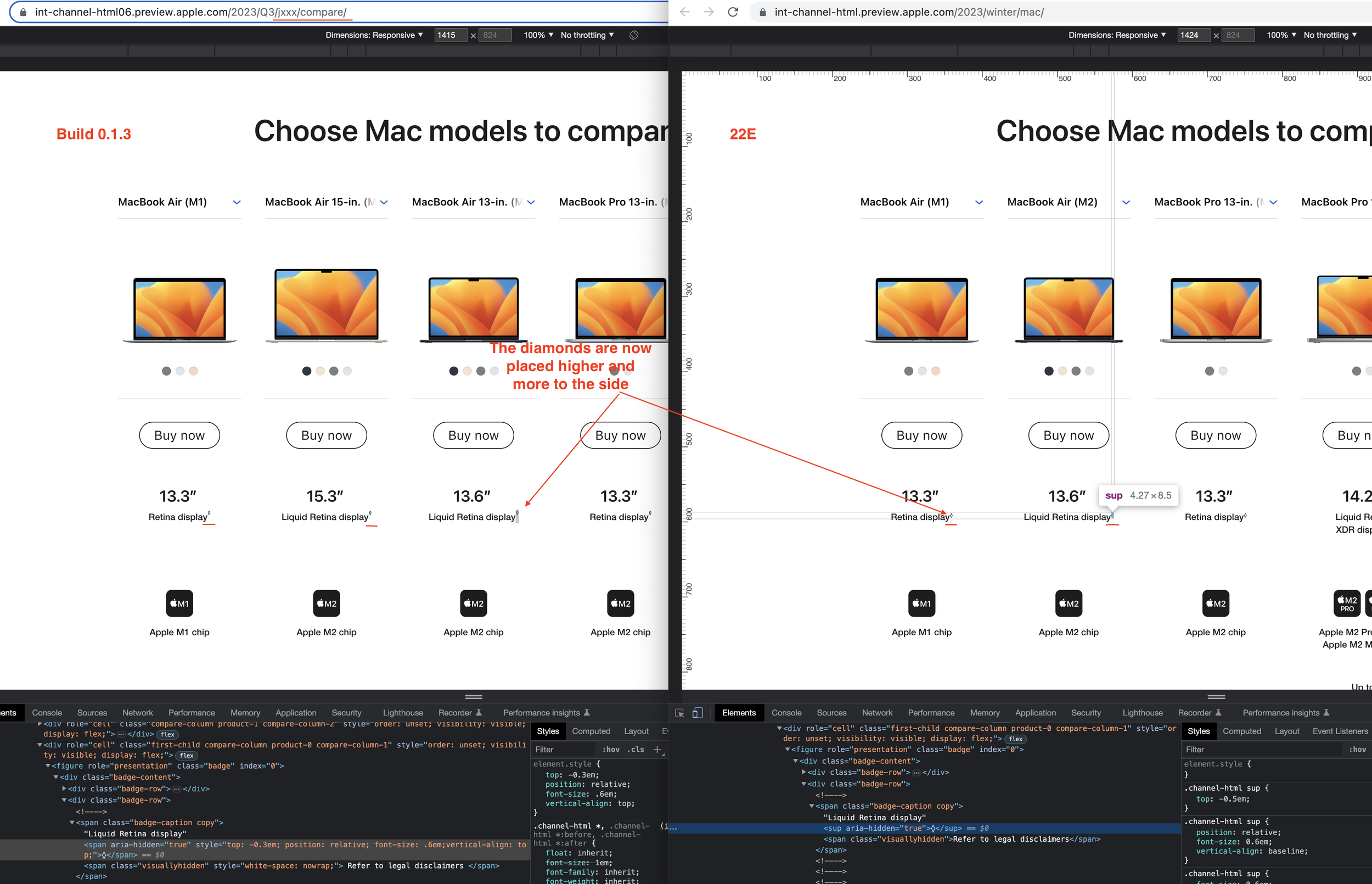Viewport: 1372px width, 884px height.
Task: Click the right pane Styles Filter field
Action: (x=1262, y=749)
